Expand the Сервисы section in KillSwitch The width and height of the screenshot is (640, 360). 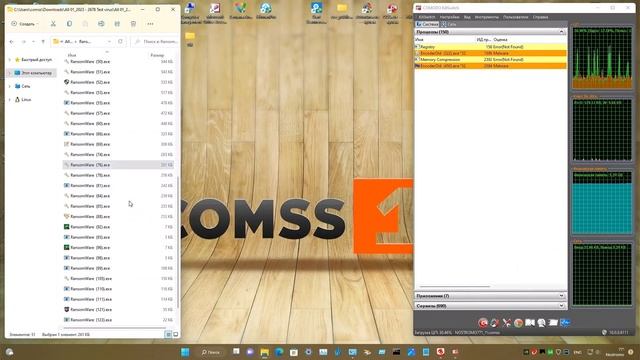click(x=562, y=306)
